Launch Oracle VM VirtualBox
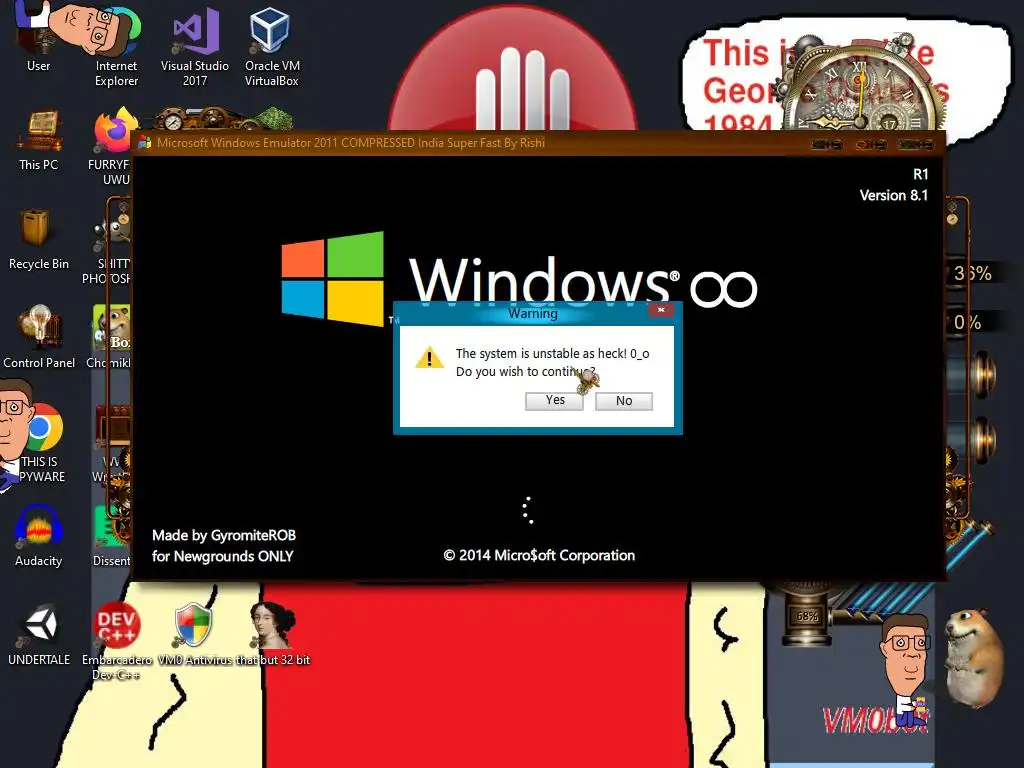Screen dimensions: 1024x768 coord(272,46)
